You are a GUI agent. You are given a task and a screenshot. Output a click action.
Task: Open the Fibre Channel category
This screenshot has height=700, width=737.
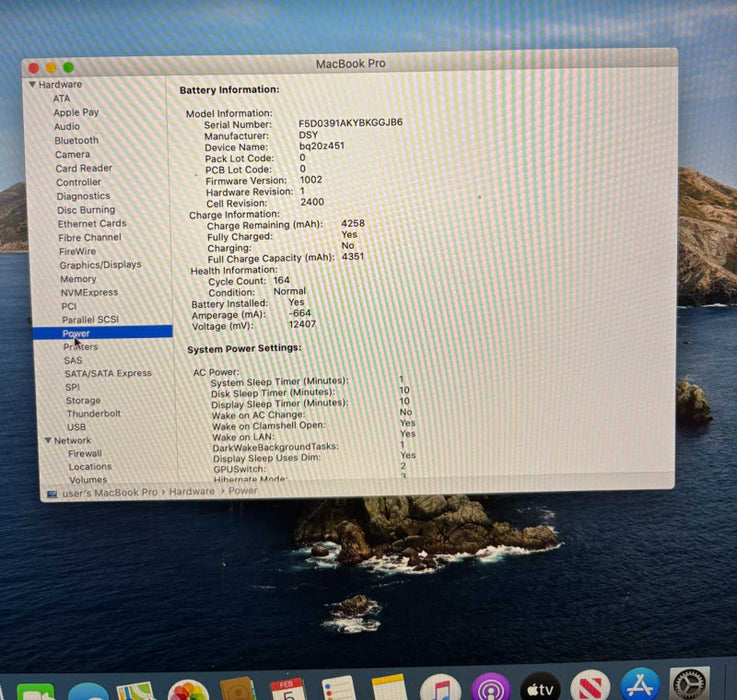click(x=90, y=237)
